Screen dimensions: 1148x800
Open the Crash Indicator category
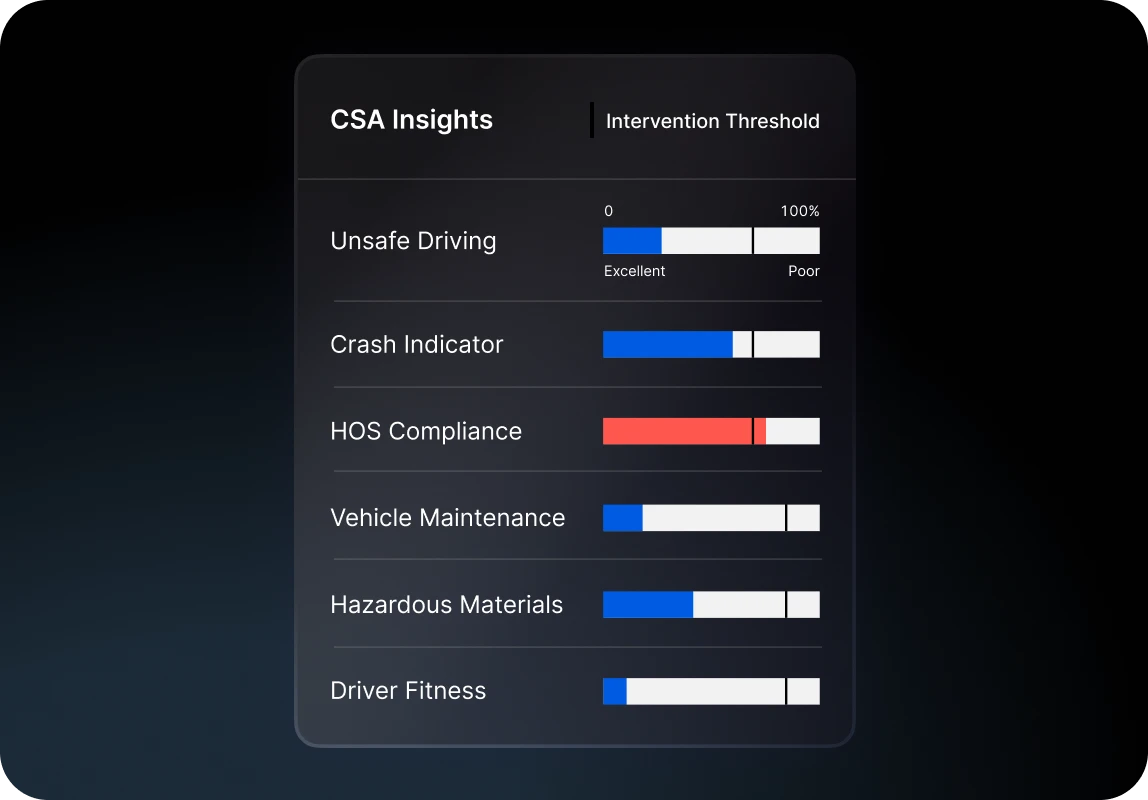(x=416, y=344)
